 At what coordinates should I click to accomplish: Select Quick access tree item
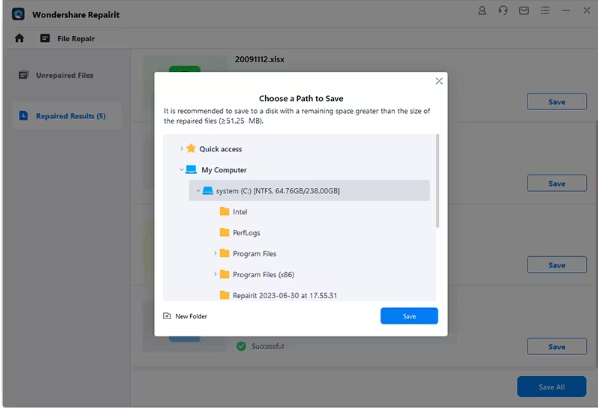click(221, 149)
